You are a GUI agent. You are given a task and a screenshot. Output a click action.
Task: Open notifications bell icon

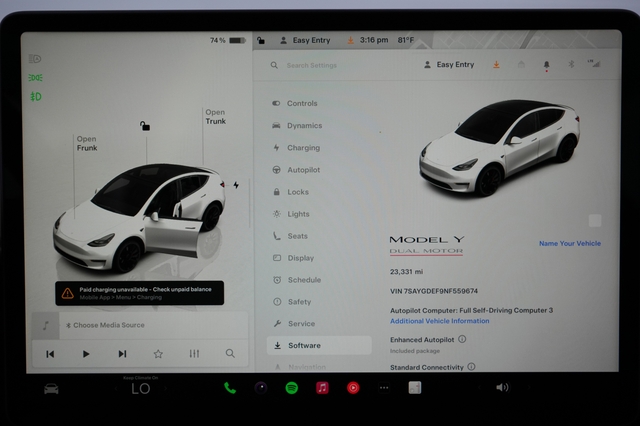(547, 65)
